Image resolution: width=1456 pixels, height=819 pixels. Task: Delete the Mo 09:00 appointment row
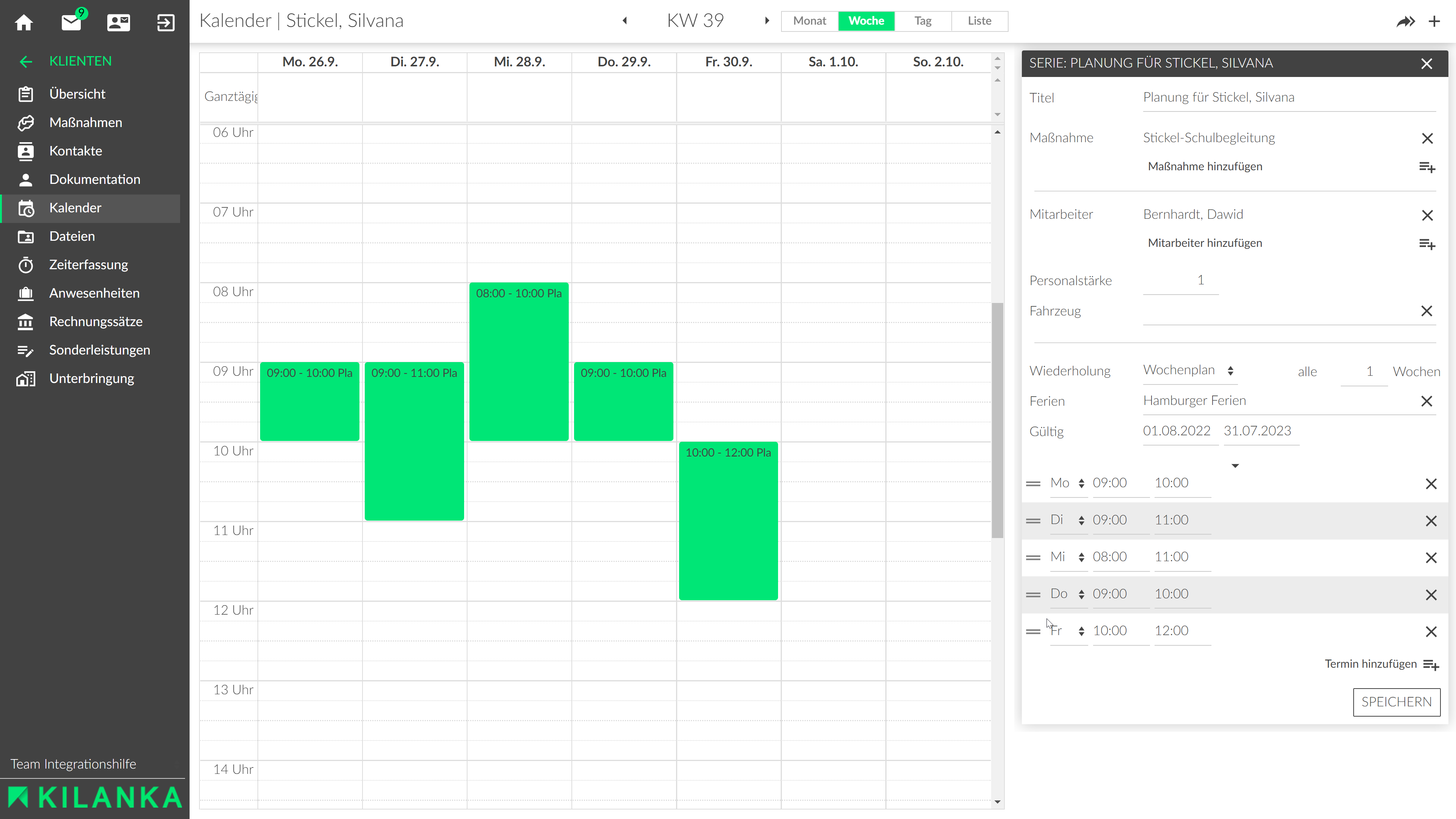pos(1431,484)
